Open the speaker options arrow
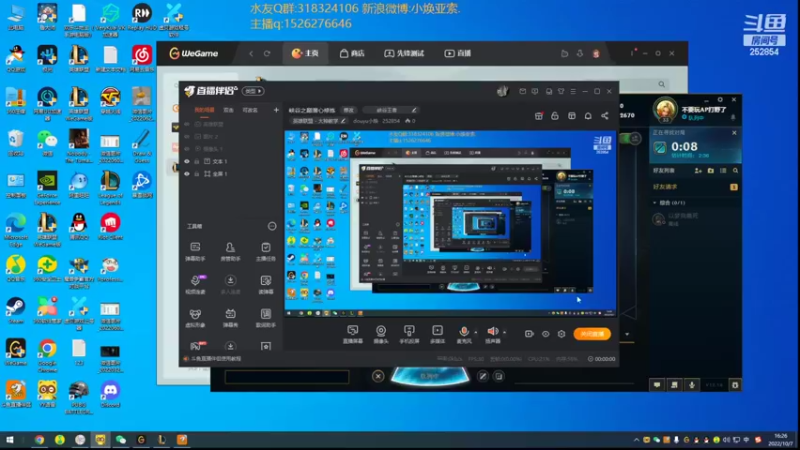Image resolution: width=800 pixels, height=450 pixels. click(505, 332)
